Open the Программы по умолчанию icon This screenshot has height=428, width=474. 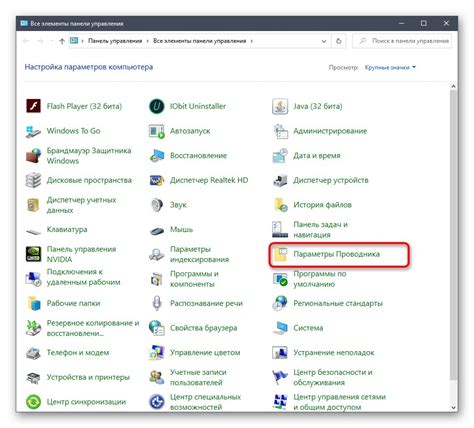pos(280,279)
